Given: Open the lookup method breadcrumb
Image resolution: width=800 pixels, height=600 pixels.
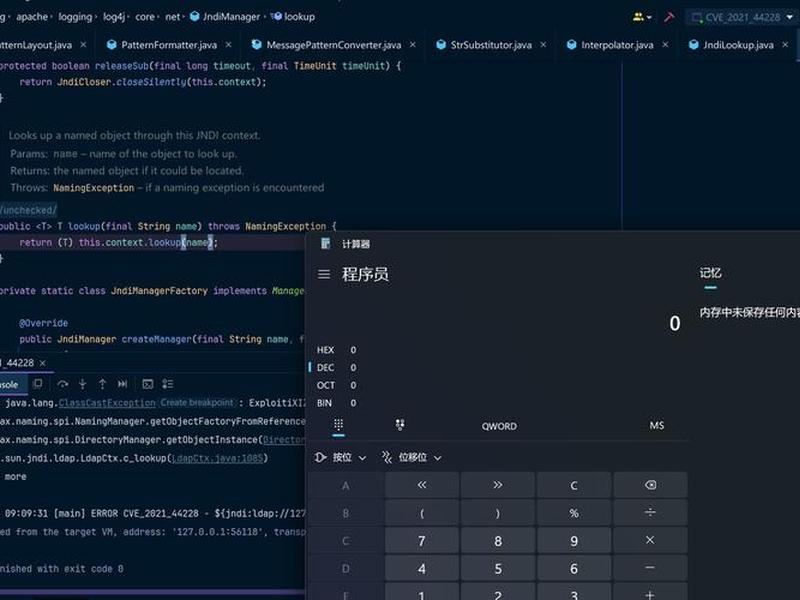Looking at the screenshot, I should (293, 17).
